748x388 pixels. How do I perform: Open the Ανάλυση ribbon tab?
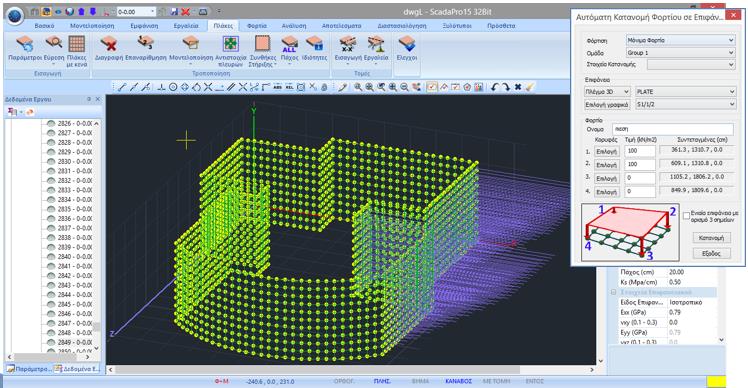294,26
